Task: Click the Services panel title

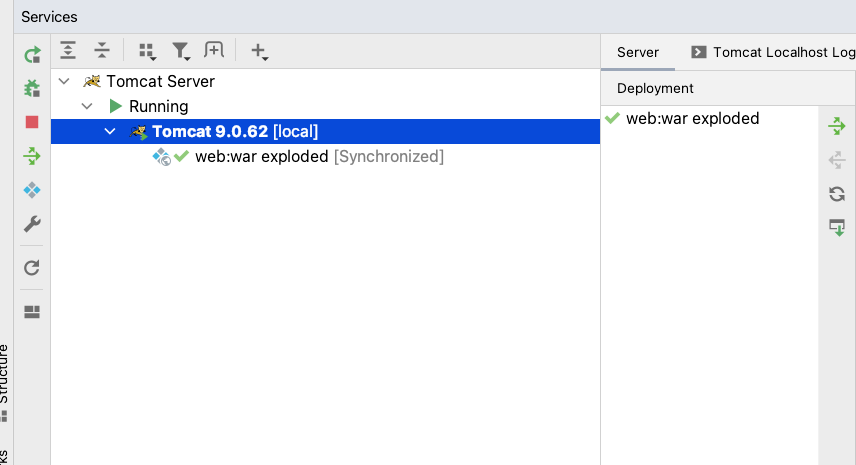Action: [49, 17]
